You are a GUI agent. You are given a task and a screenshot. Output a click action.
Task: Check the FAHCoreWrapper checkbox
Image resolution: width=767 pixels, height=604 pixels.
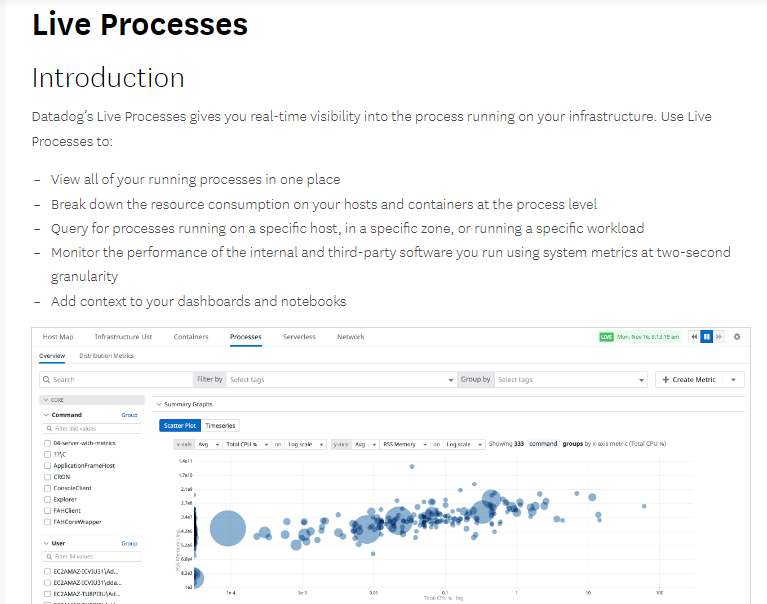pos(47,522)
